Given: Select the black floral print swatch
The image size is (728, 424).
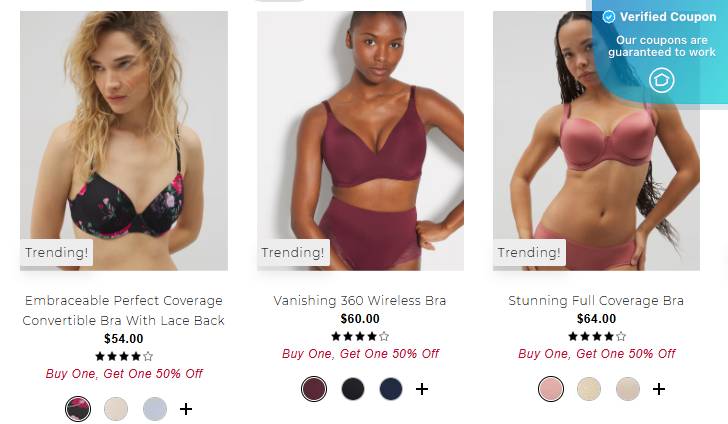Looking at the screenshot, I should point(78,409).
